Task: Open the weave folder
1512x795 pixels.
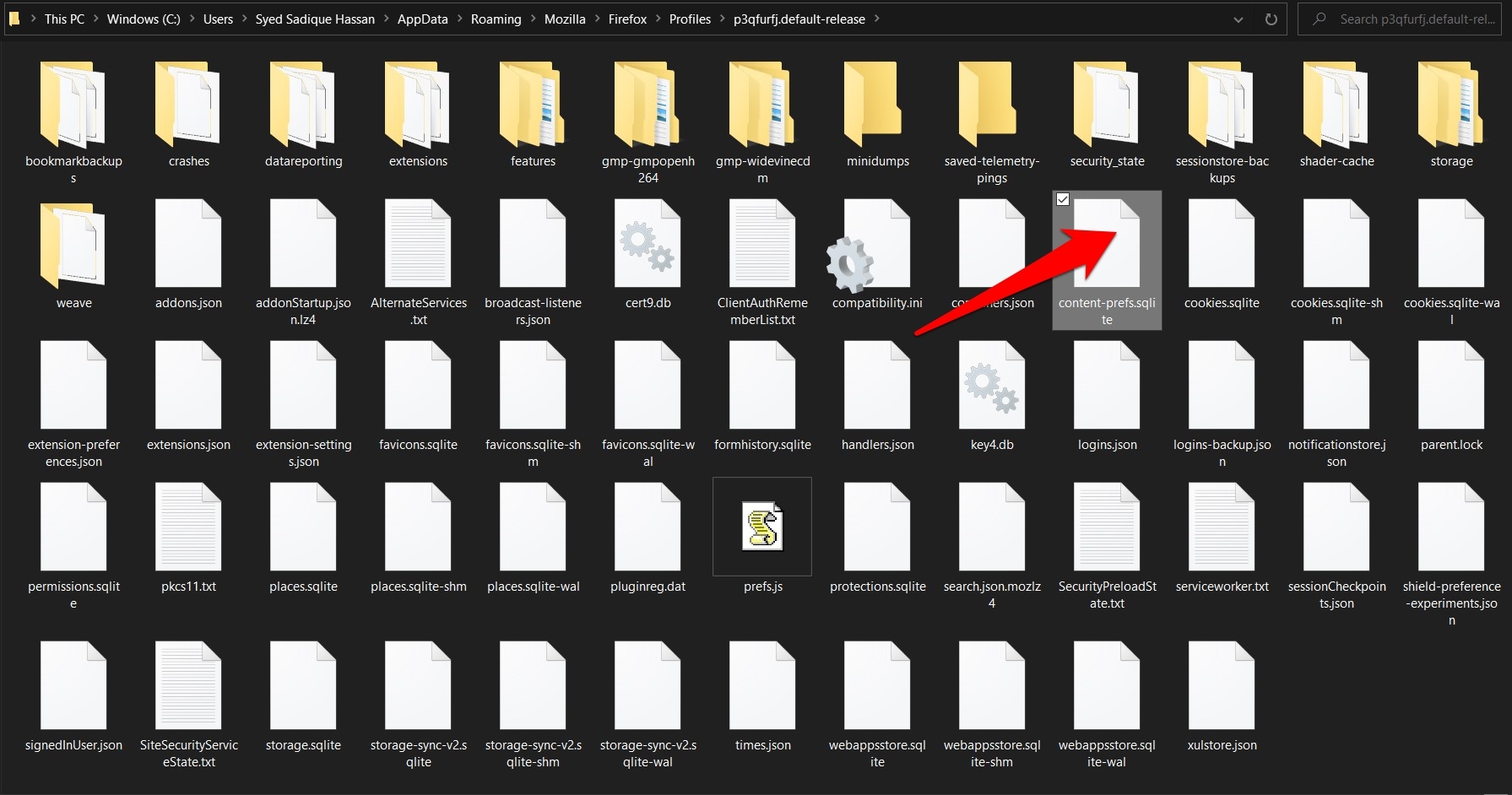Action: click(73, 246)
